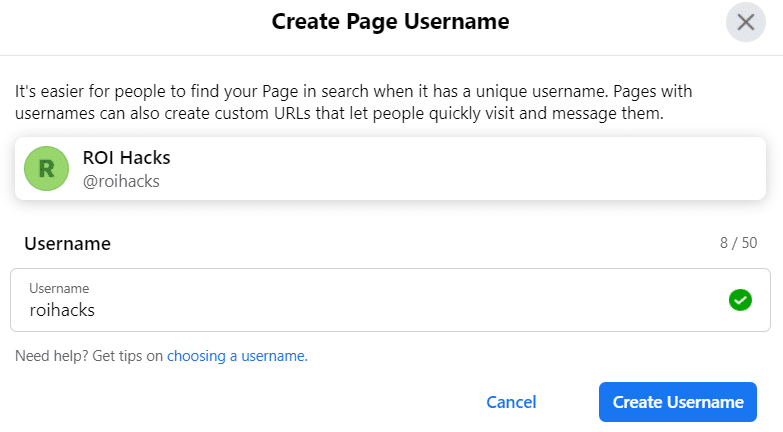The height and width of the screenshot is (432, 783).
Task: Focus the Username input field
Action: [x=391, y=300]
